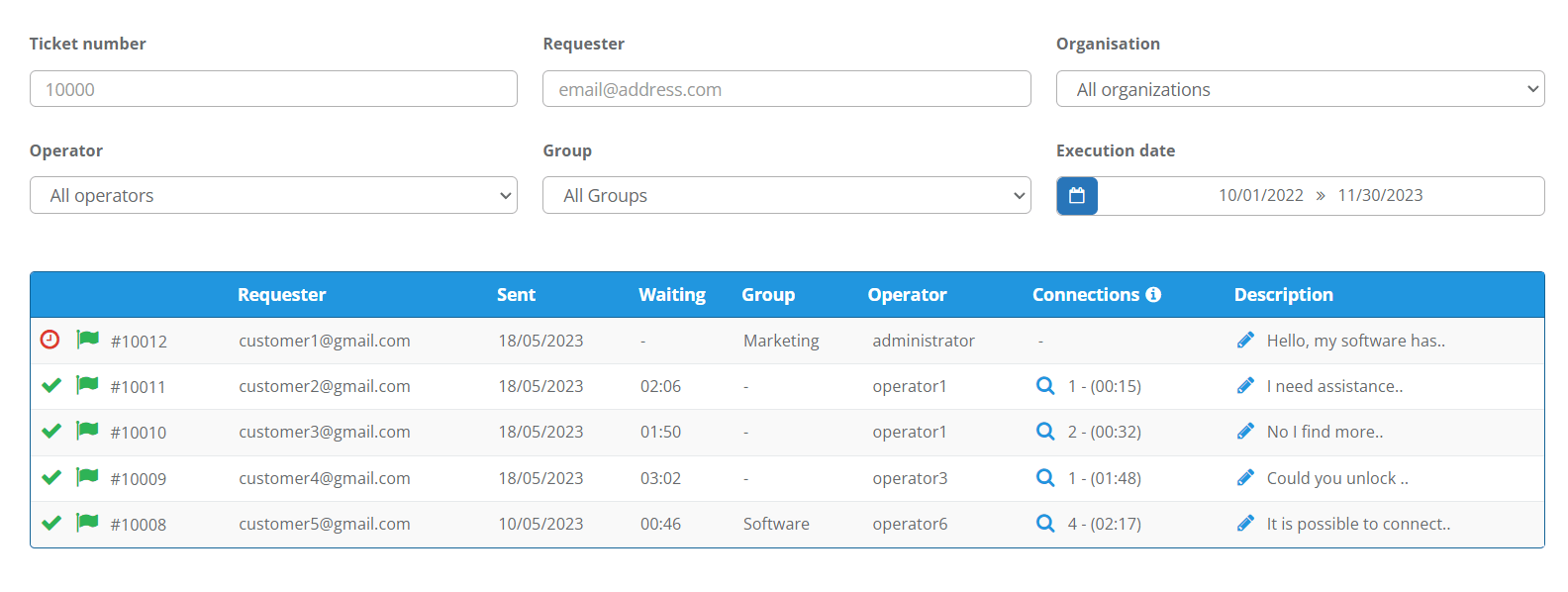Edit description 'Hello, my software has..' pencil icon
The height and width of the screenshot is (592, 1568).
click(x=1245, y=341)
